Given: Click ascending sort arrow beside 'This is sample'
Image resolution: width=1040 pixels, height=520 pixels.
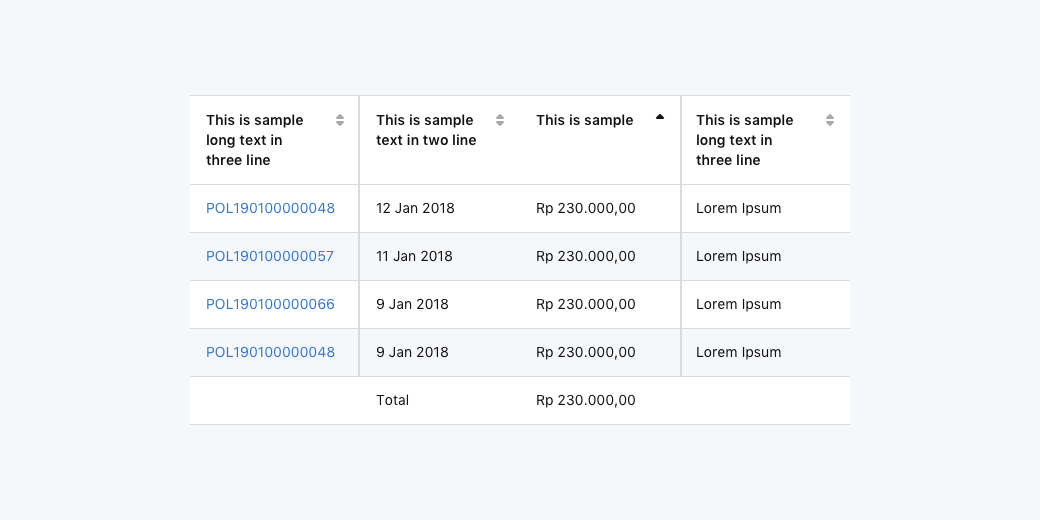Looking at the screenshot, I should tap(660, 118).
